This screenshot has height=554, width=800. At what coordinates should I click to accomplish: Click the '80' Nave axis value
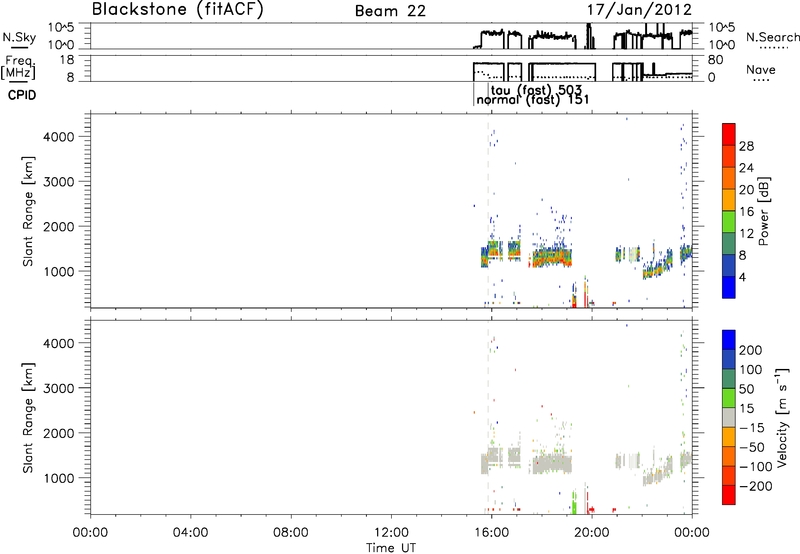coord(715,60)
